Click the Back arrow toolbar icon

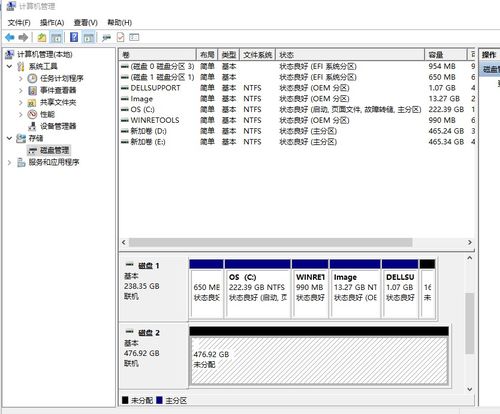click(10, 37)
